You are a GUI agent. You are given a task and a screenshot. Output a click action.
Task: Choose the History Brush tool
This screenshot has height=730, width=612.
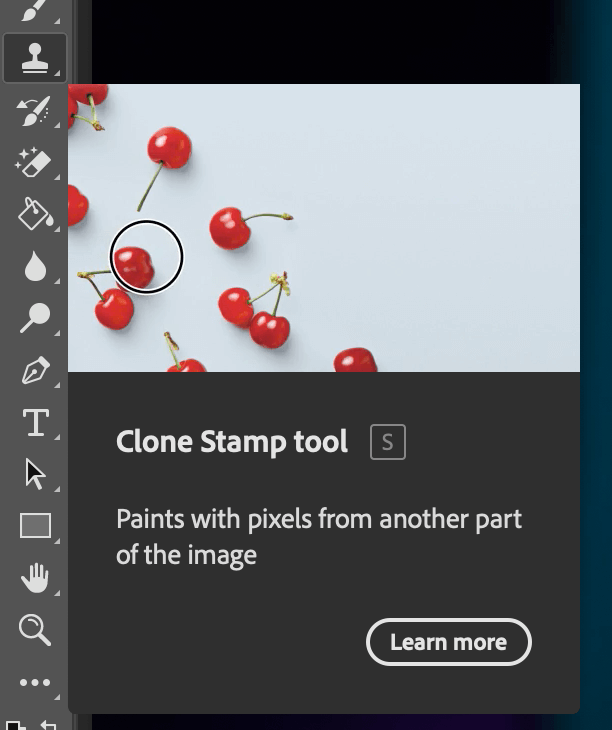[35, 110]
